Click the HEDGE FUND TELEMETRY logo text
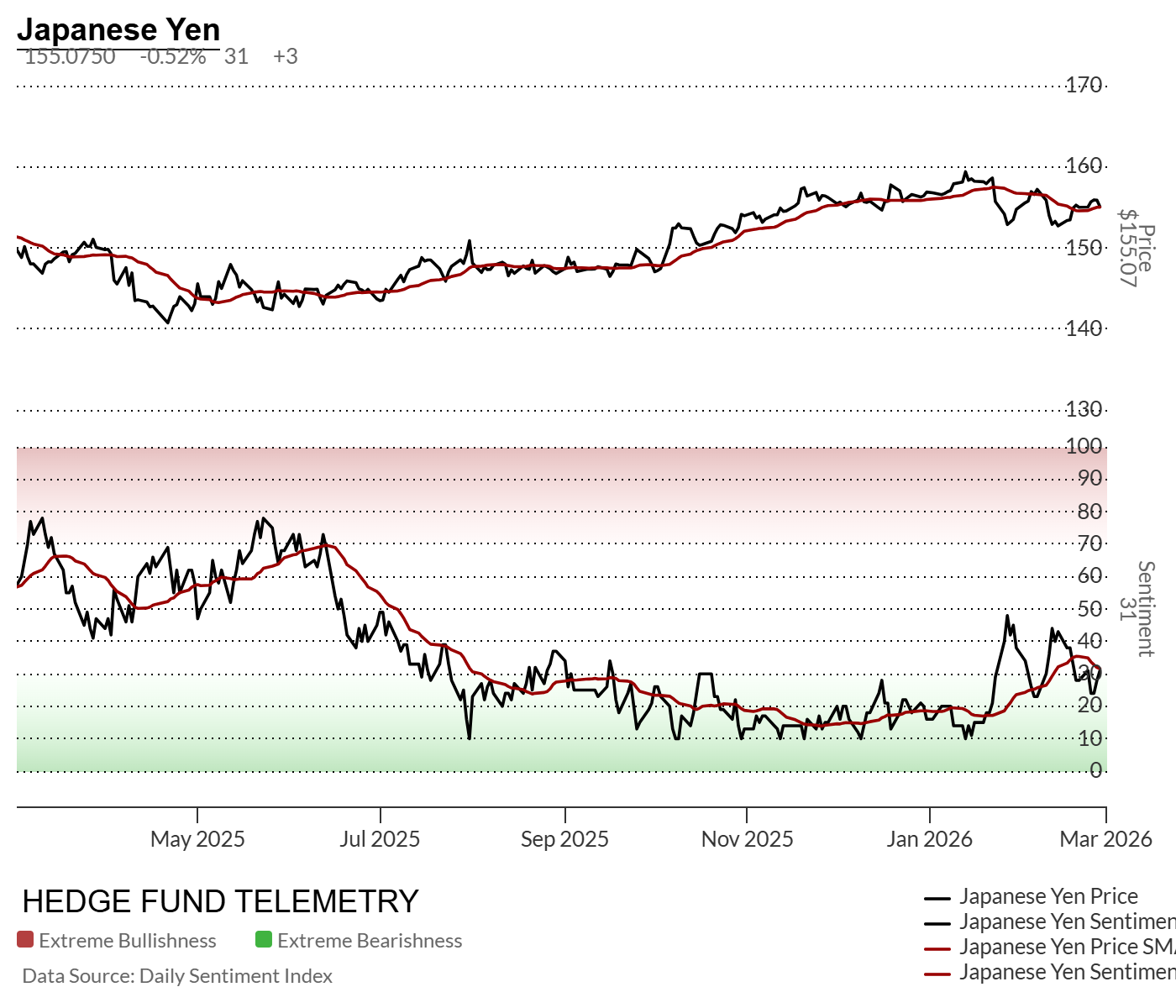This screenshot has height=1008, width=1176. [220, 901]
